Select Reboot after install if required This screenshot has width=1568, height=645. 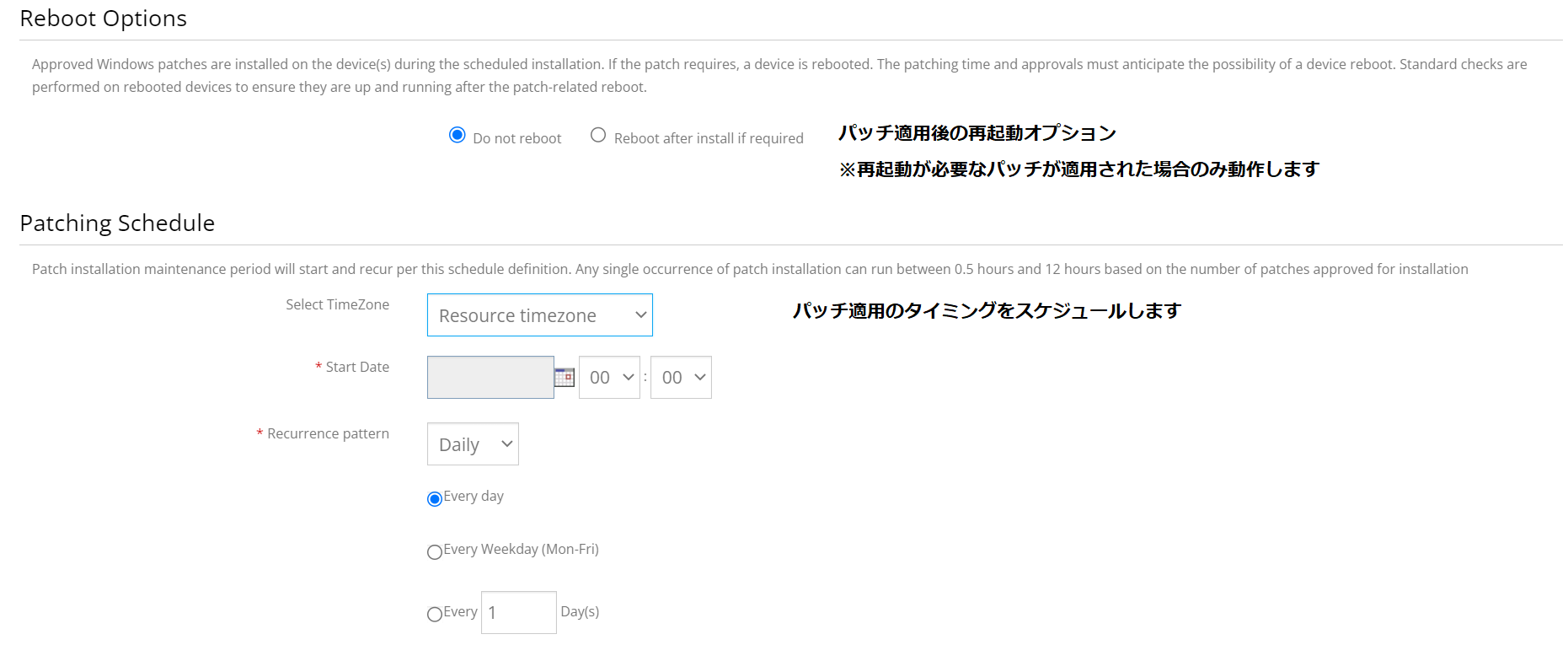tap(598, 135)
